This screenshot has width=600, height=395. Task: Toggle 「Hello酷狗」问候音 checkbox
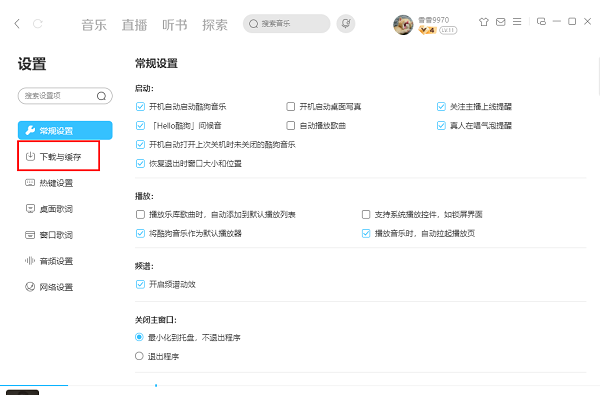coord(140,126)
